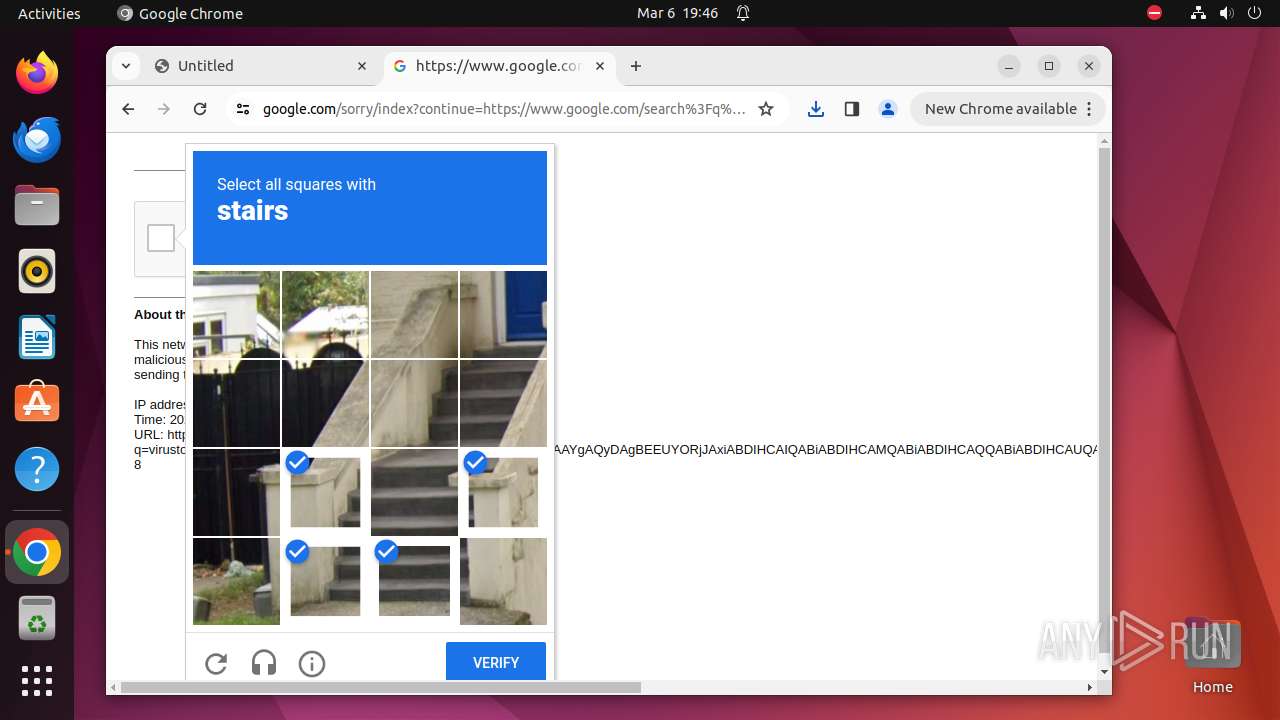Open the Chrome profile avatar icon
The height and width of the screenshot is (720, 1280).
point(888,109)
